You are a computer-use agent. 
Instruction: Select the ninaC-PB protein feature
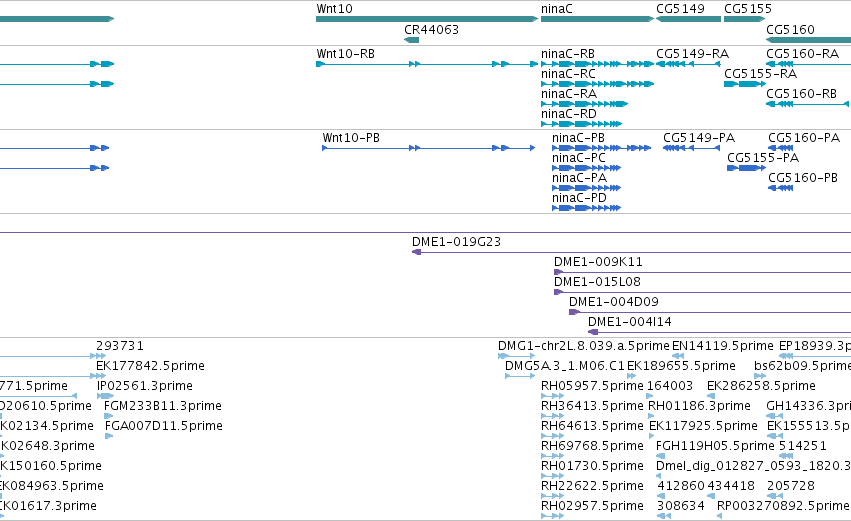click(601, 148)
